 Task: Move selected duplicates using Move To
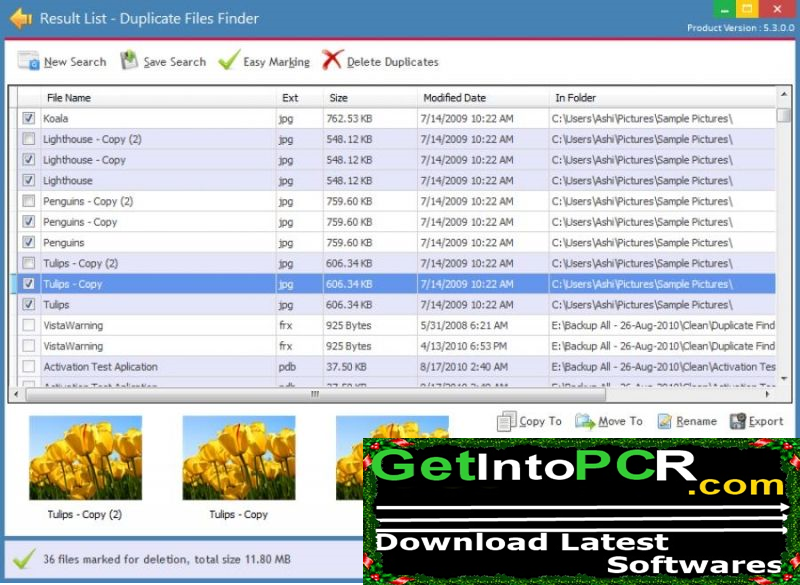pyautogui.click(x=610, y=421)
